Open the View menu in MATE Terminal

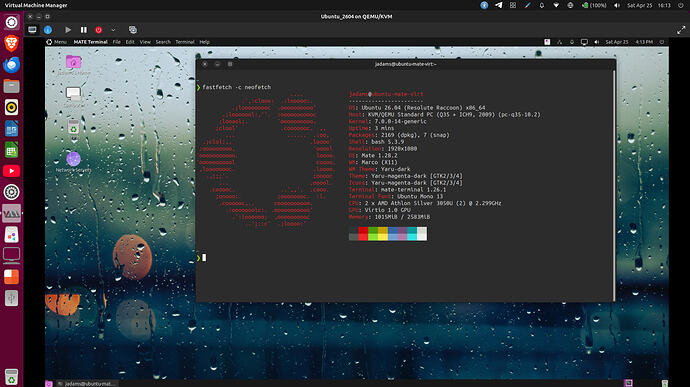click(145, 42)
